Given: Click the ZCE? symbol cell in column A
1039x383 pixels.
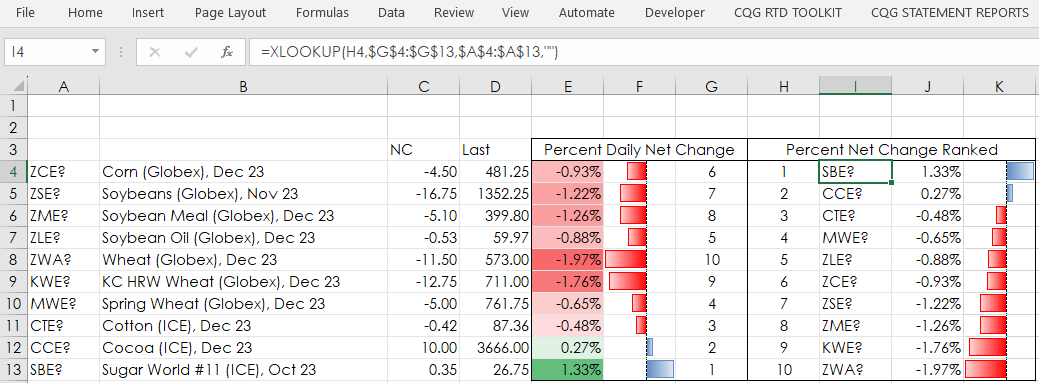Looking at the screenshot, I should pyautogui.click(x=64, y=172).
